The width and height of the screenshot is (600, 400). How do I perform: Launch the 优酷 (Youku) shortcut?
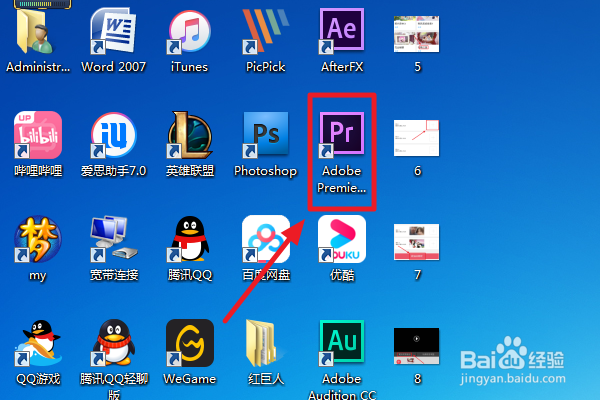point(342,239)
